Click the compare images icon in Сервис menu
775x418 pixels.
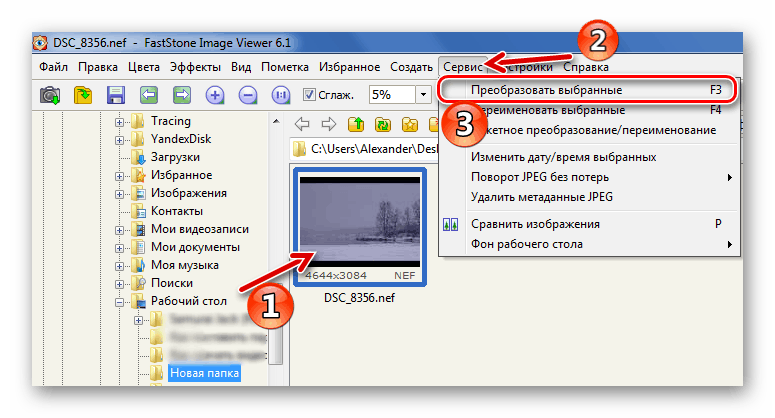pos(450,224)
